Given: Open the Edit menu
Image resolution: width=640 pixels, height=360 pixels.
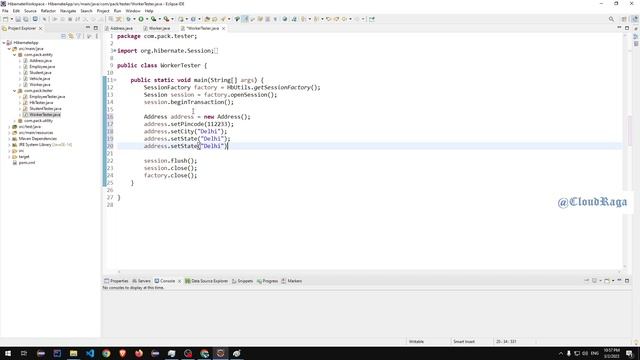Looking at the screenshot, I should (16, 11).
